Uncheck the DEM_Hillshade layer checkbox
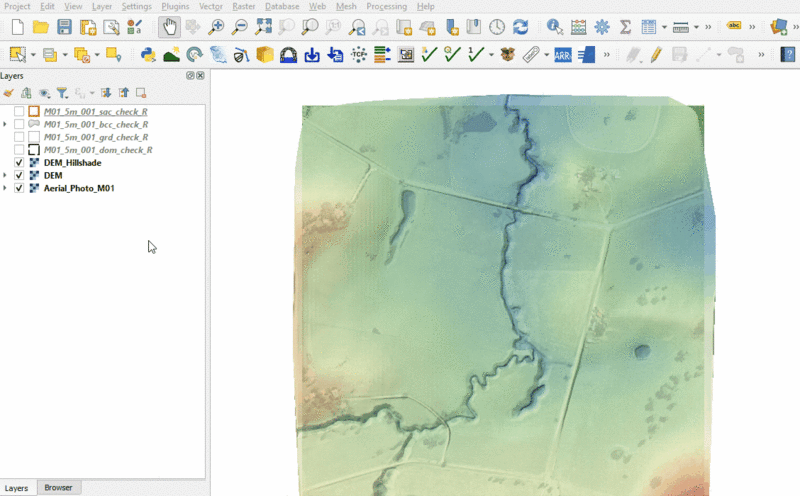 [19, 163]
